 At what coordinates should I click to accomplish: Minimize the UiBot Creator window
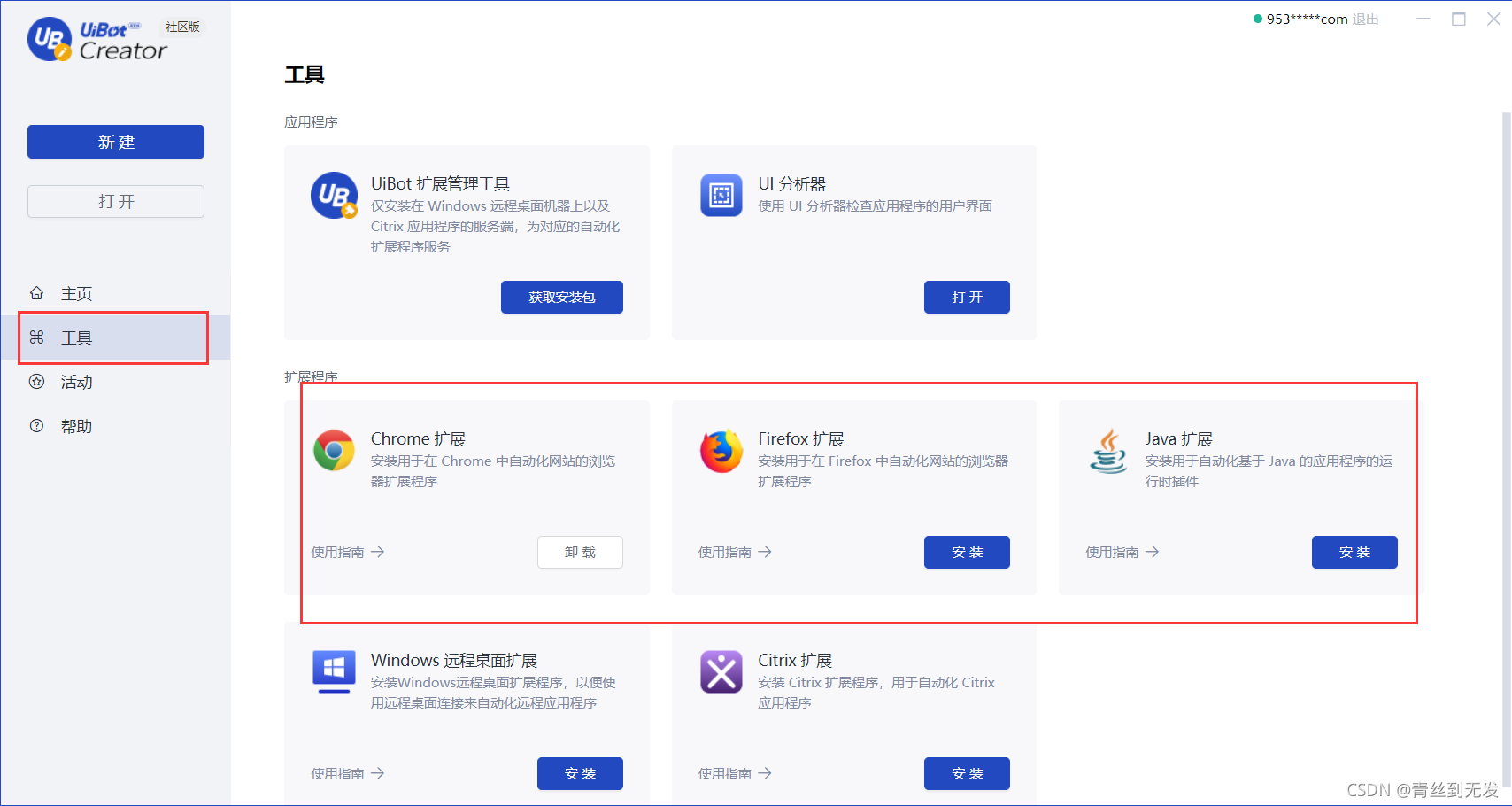1423,19
